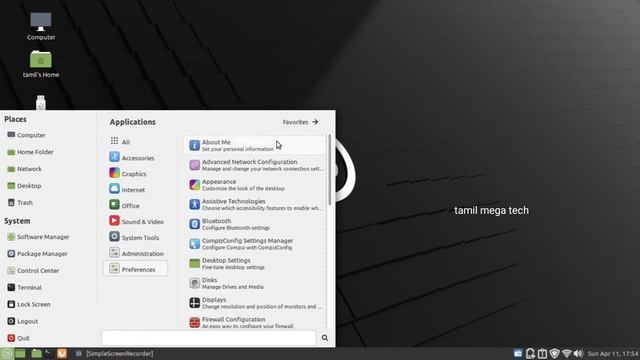The image size is (640, 360).
Task: Open the USB drive desktop icon
Action: (40, 102)
